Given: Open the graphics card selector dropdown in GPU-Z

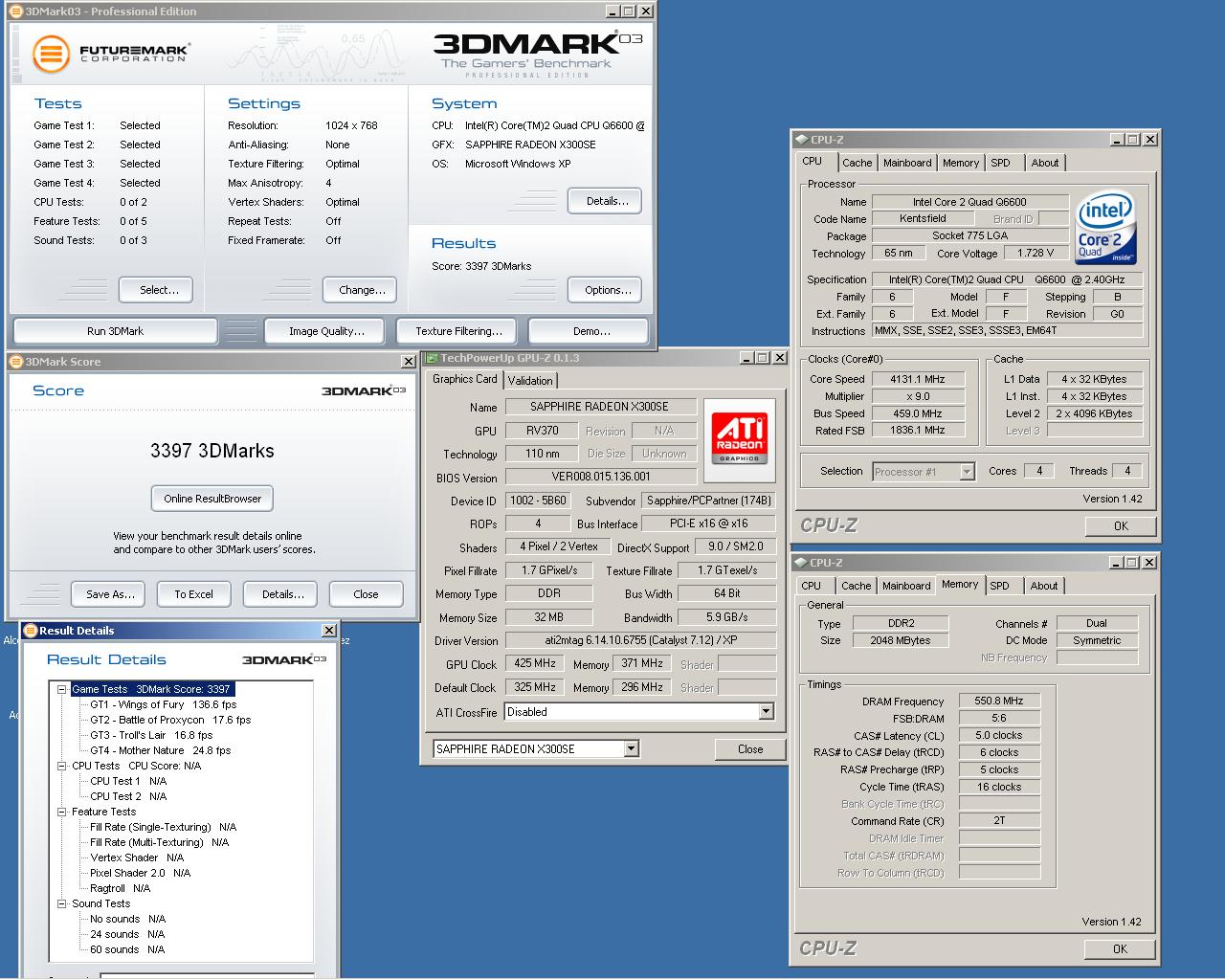Looking at the screenshot, I should (x=631, y=749).
